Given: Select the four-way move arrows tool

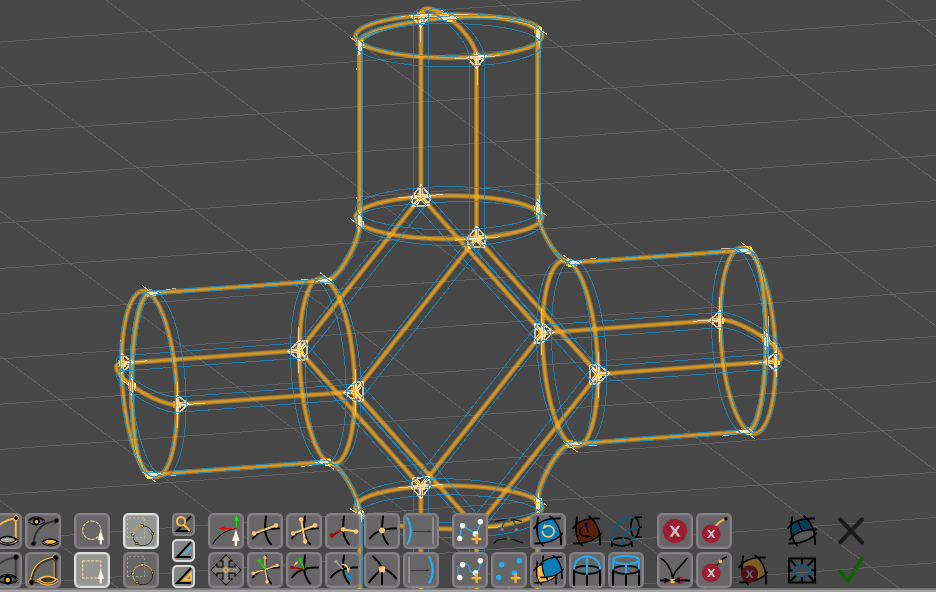Looking at the screenshot, I should click(x=226, y=570).
